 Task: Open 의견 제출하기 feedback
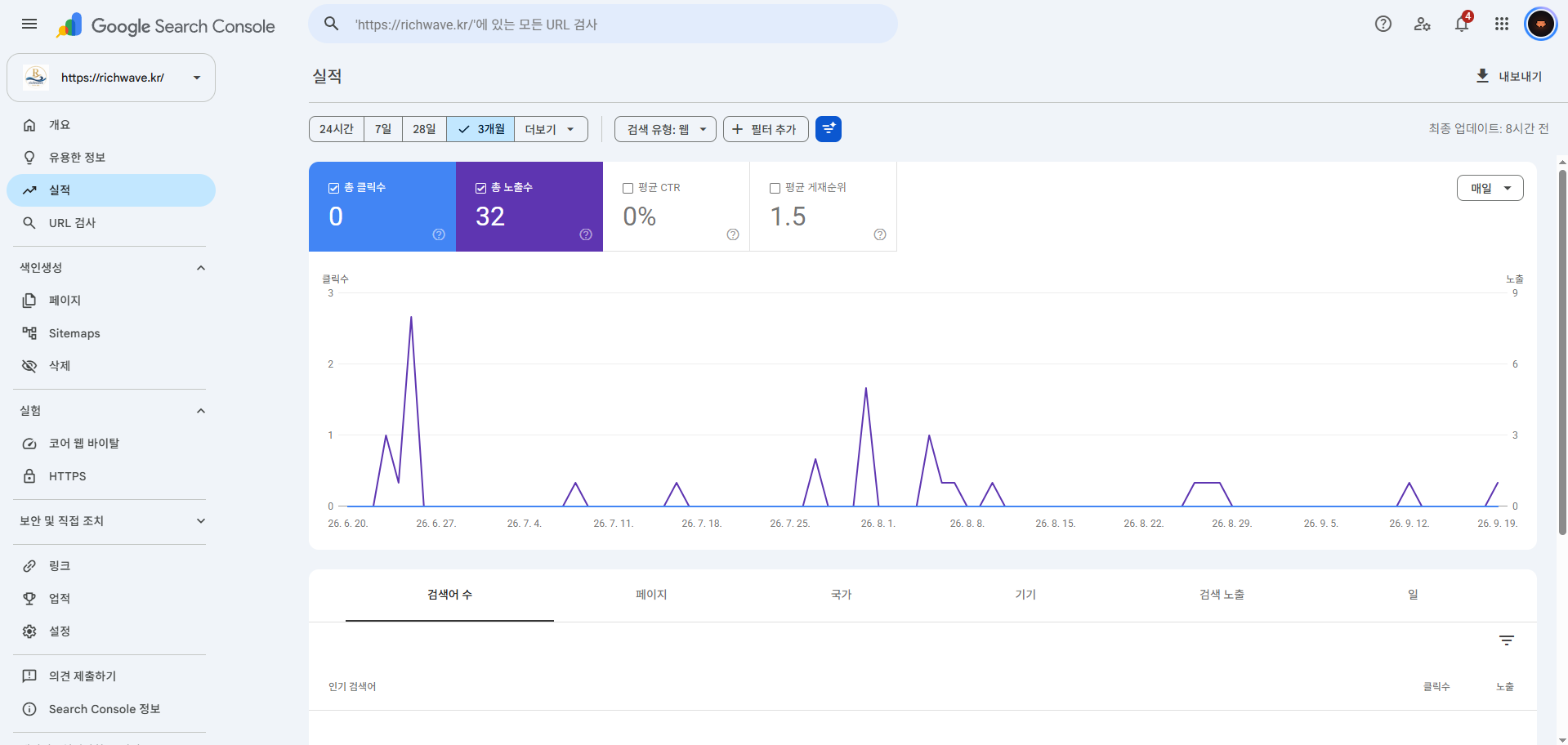pyautogui.click(x=111, y=676)
